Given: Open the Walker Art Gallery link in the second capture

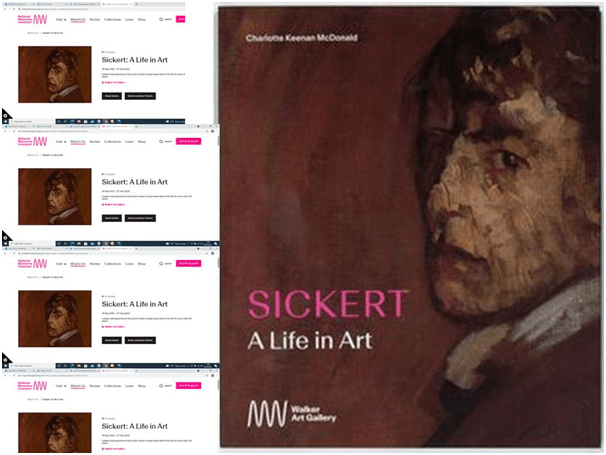Looking at the screenshot, I should pos(114,204).
